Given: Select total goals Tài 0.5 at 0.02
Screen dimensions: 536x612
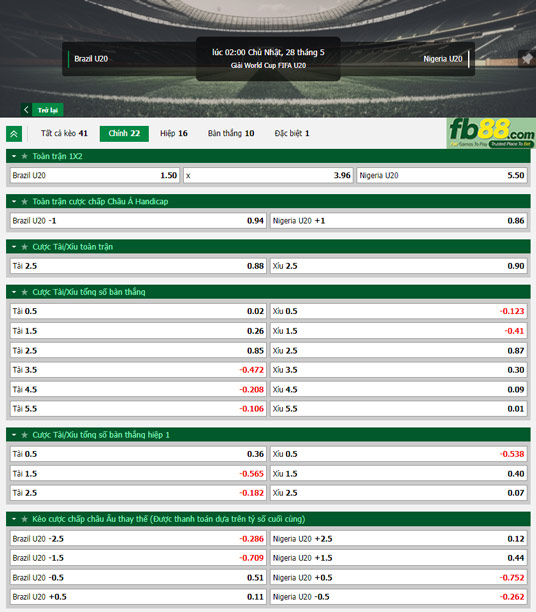Looking at the screenshot, I should pyautogui.click(x=138, y=311).
